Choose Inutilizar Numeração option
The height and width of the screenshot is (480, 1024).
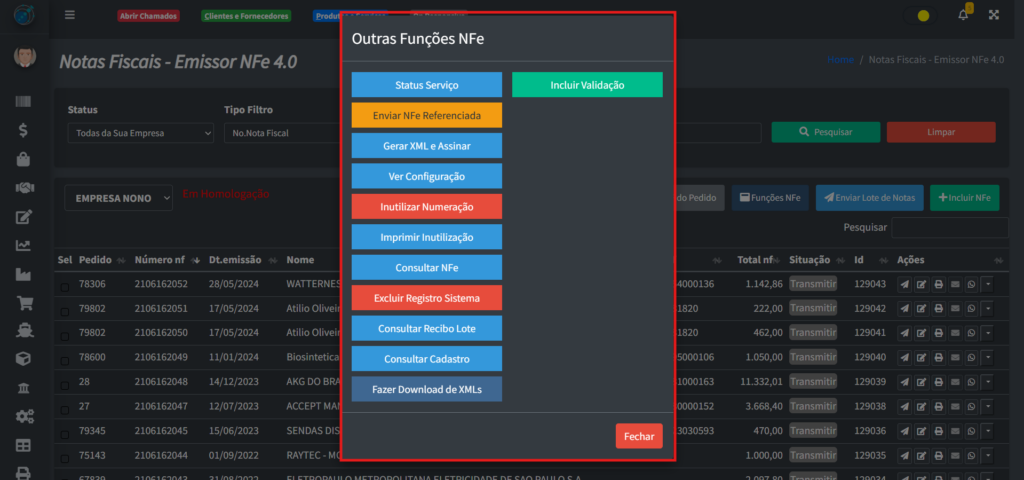[x=426, y=207]
